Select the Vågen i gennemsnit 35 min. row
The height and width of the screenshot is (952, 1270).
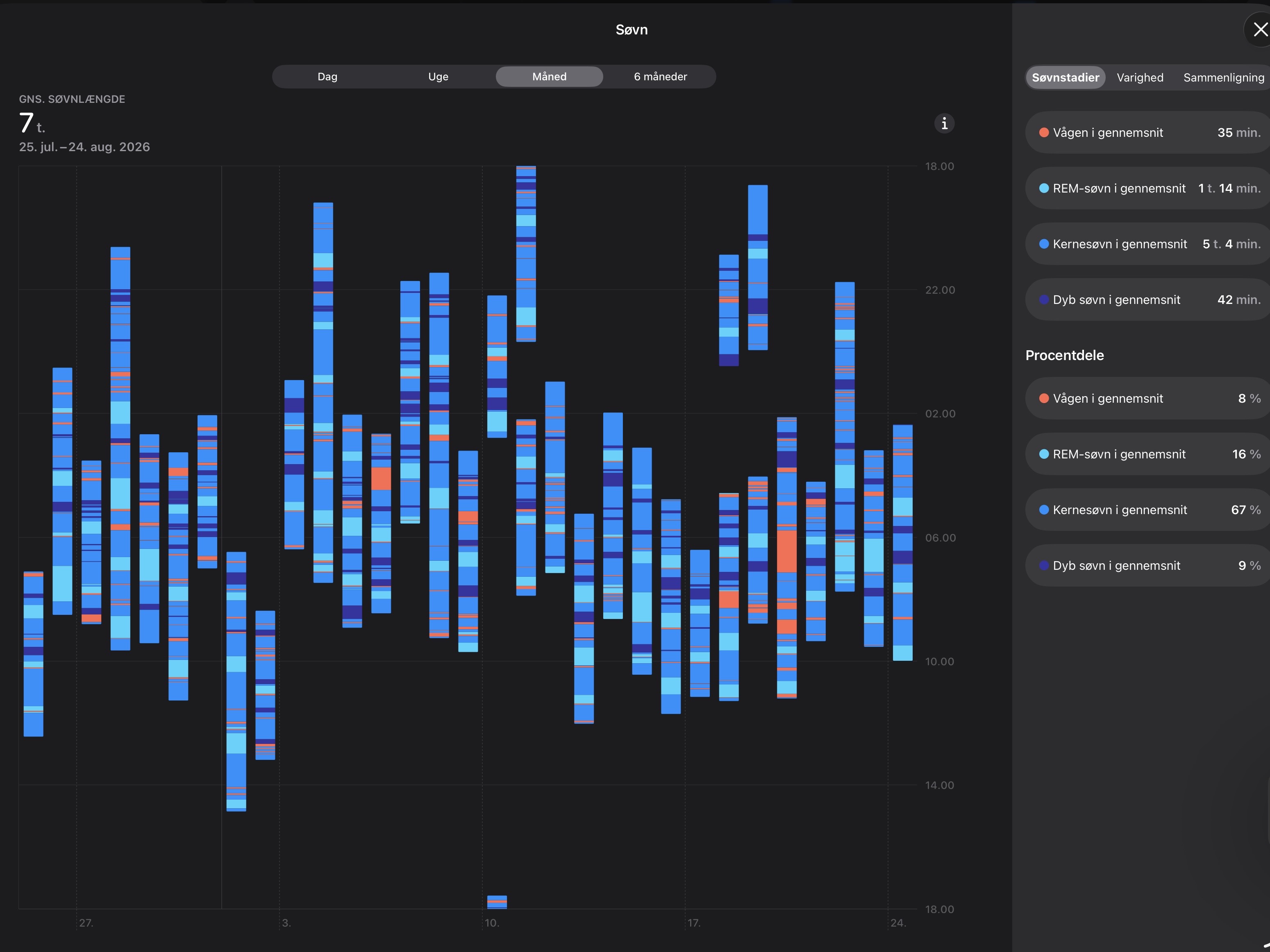(1148, 133)
